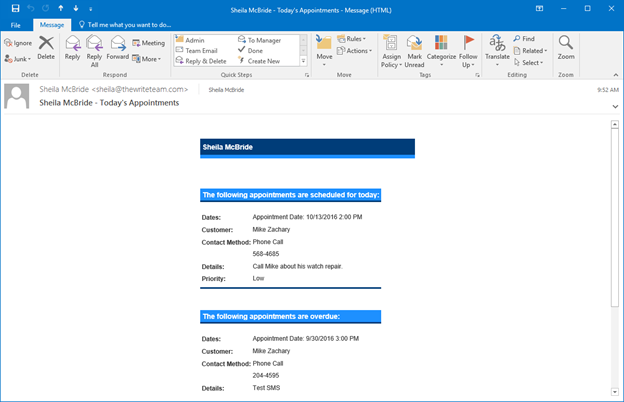Image resolution: width=624 pixels, height=402 pixels.
Task: Click the Reply All icon
Action: click(x=95, y=47)
